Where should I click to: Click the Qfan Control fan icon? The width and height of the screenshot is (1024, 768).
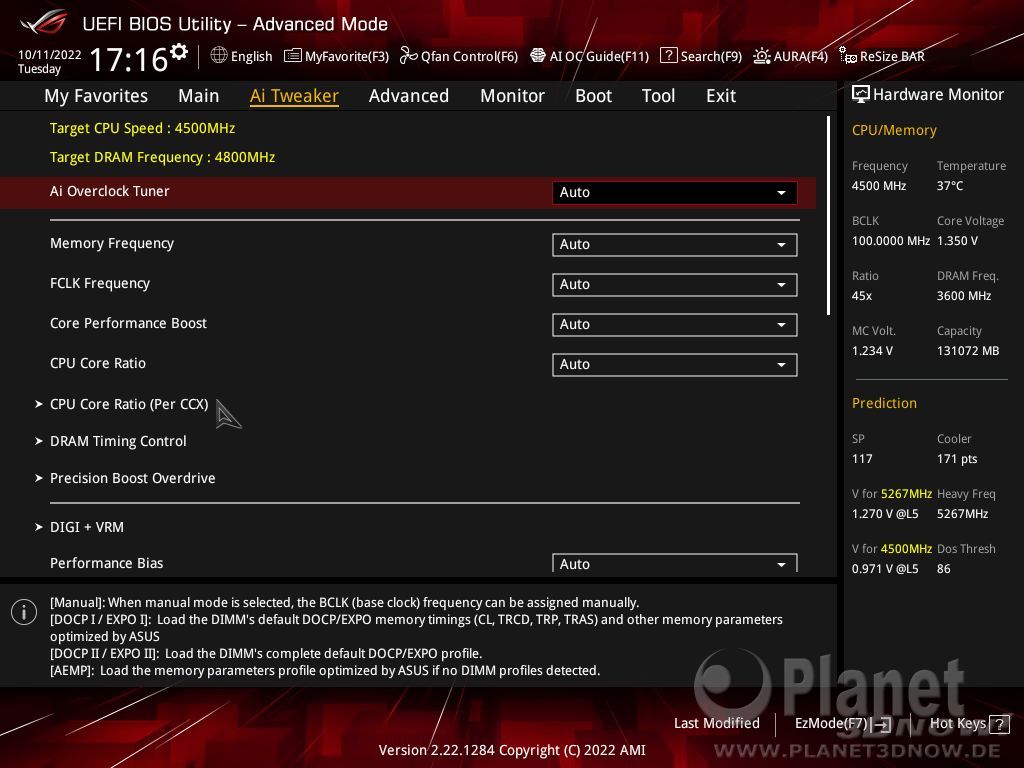[408, 56]
